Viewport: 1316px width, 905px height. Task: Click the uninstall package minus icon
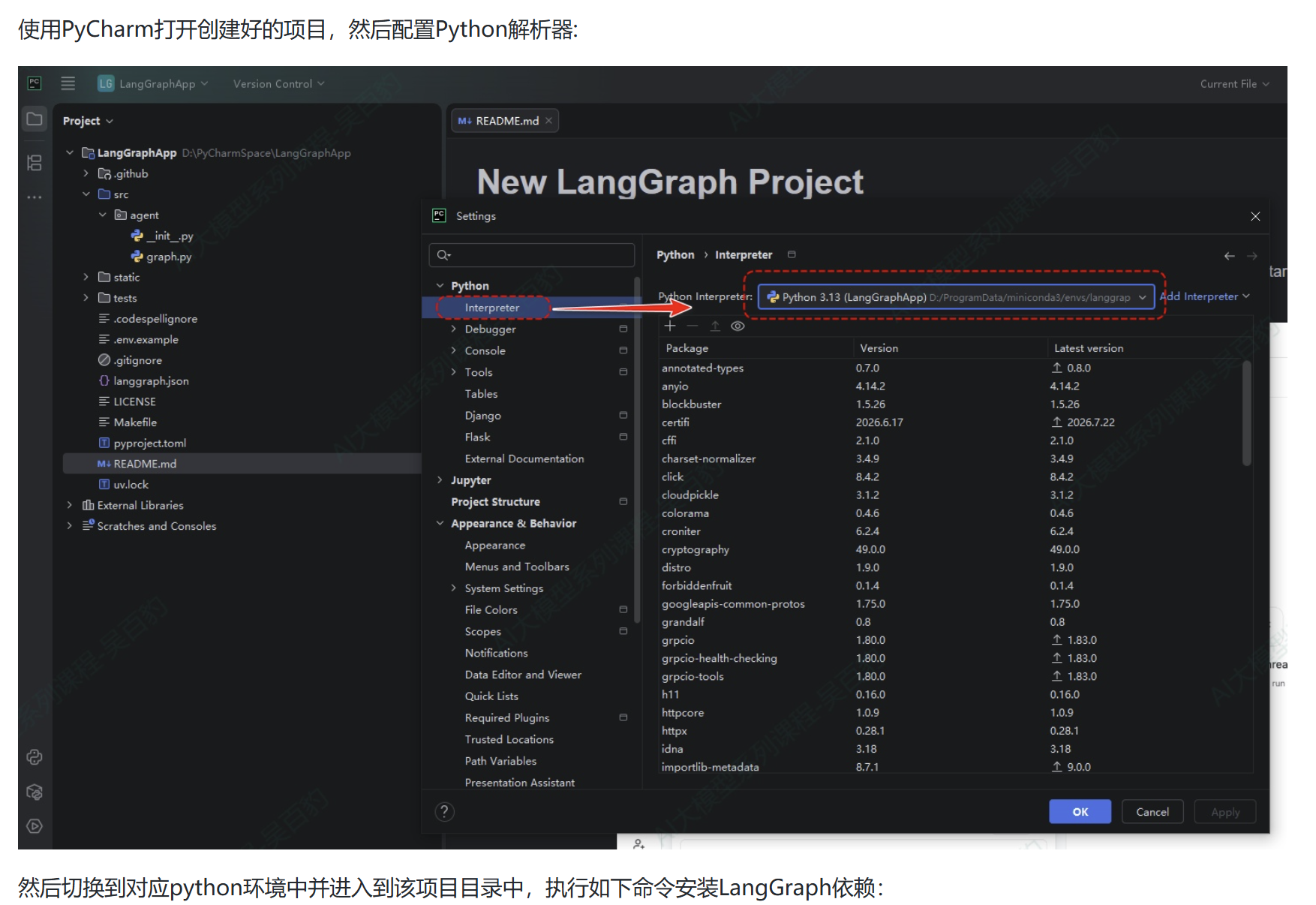coord(693,326)
